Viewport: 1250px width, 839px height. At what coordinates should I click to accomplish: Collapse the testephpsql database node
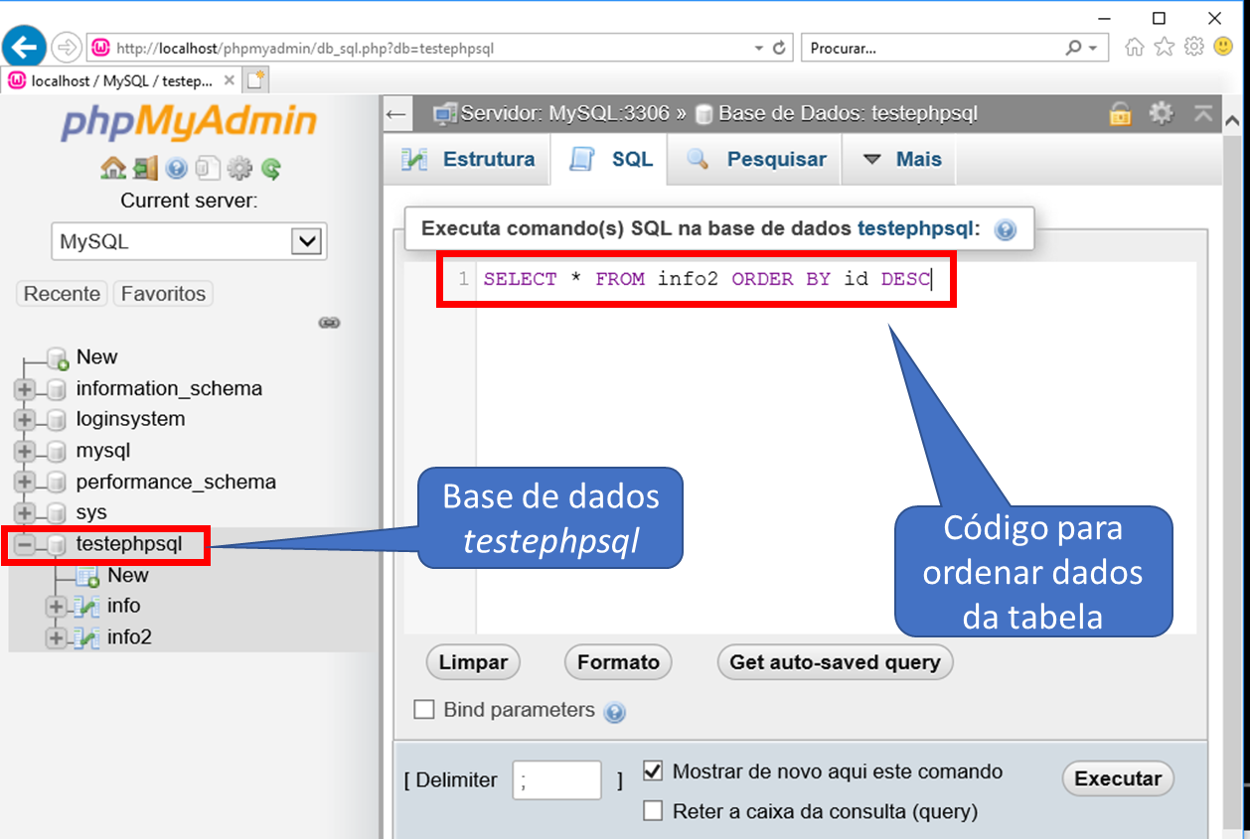tap(25, 545)
